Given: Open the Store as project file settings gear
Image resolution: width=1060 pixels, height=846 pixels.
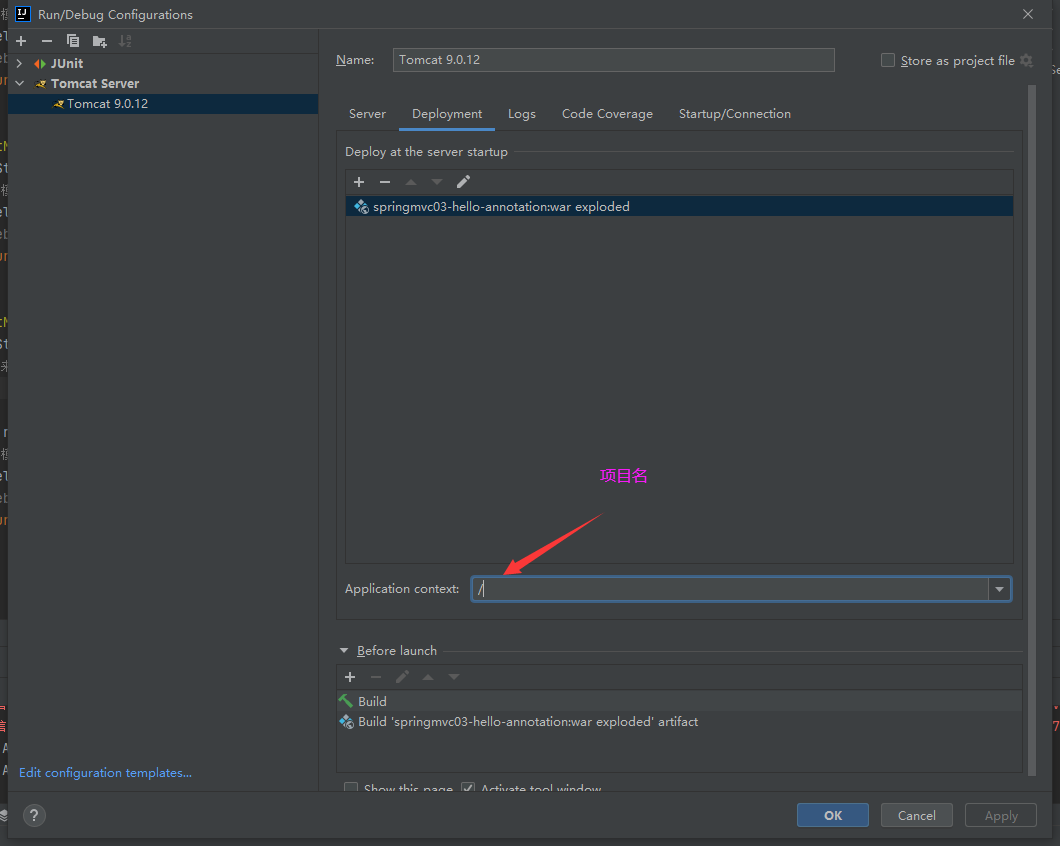Looking at the screenshot, I should point(1026,60).
